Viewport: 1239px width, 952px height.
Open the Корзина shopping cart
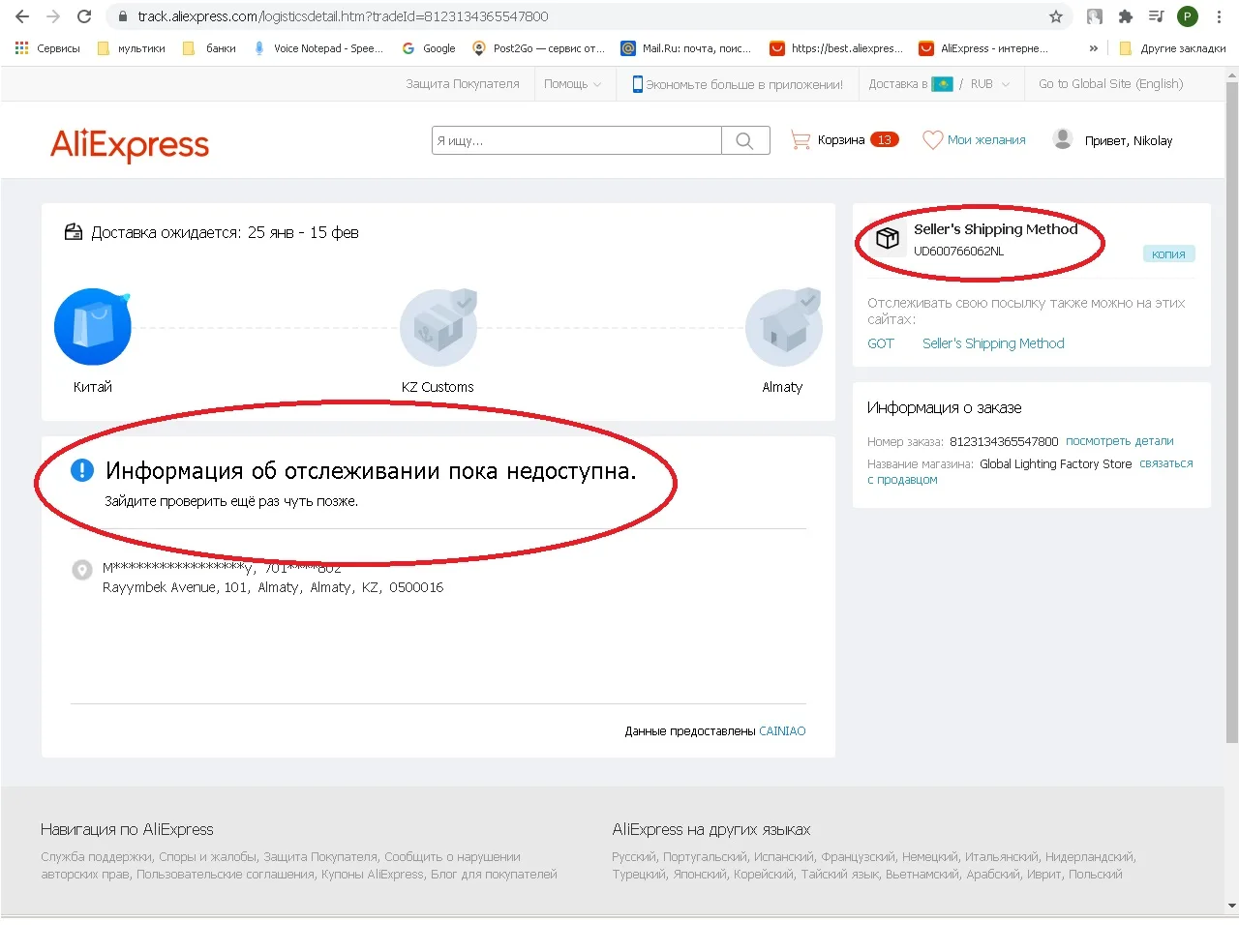click(844, 140)
